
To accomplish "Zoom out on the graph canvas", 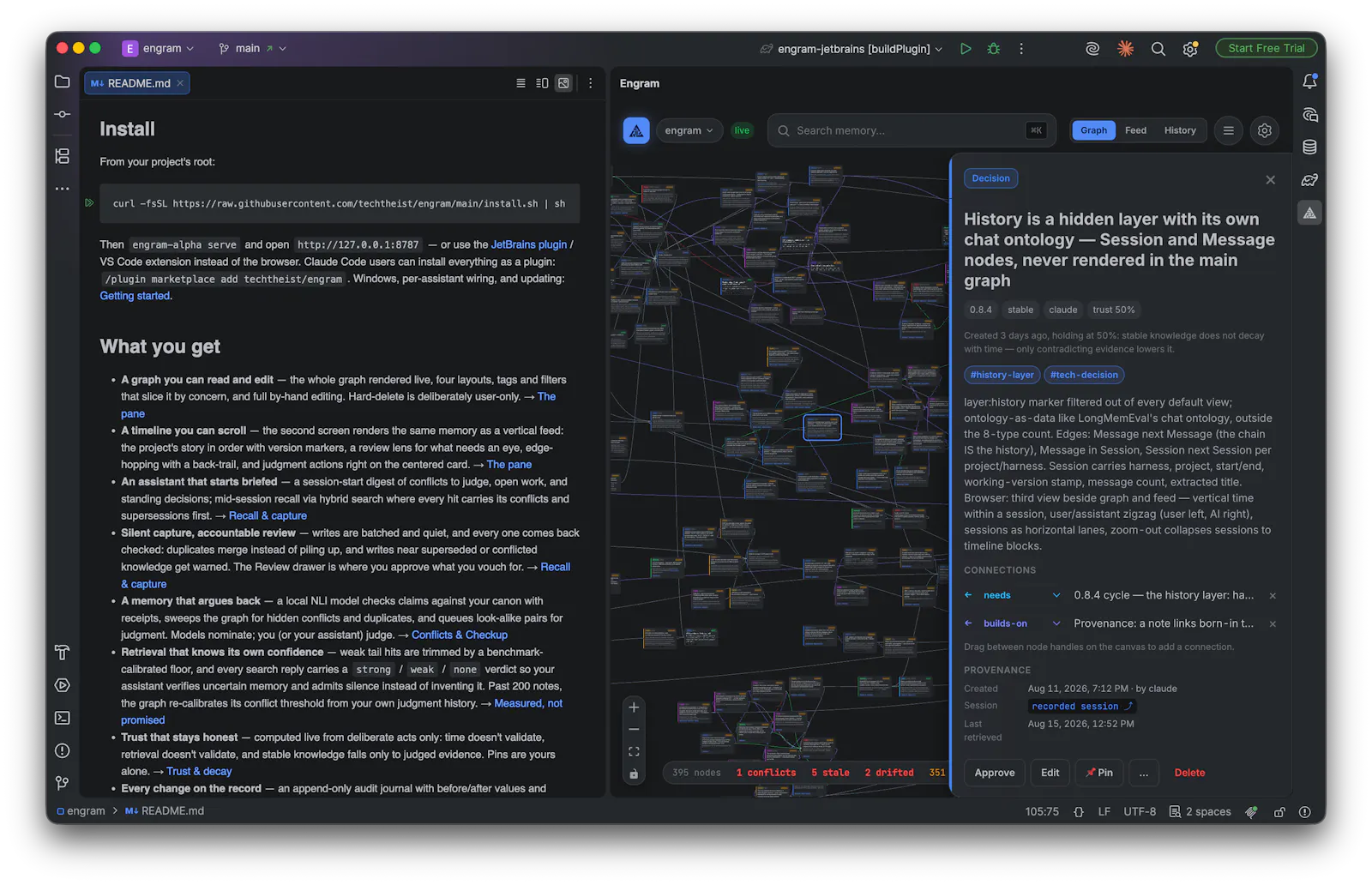I will tap(634, 730).
